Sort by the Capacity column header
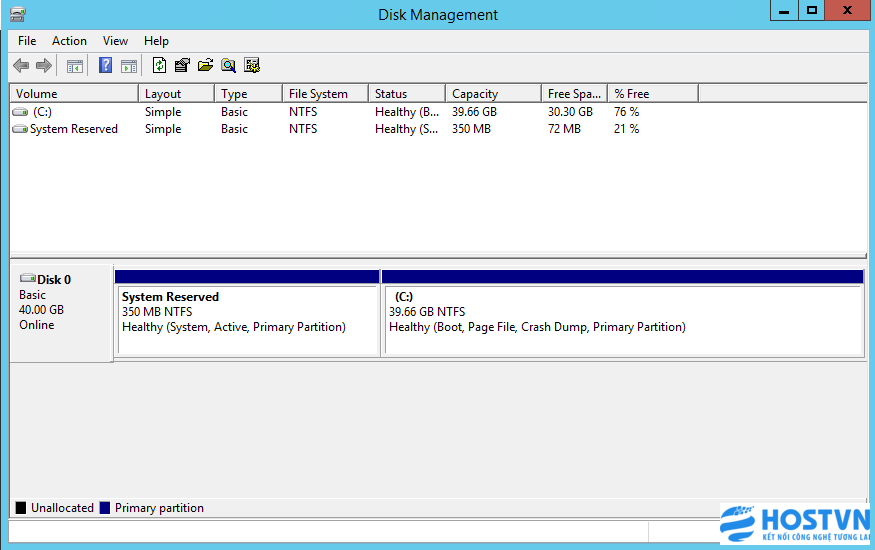This screenshot has height=550, width=875. (x=493, y=94)
